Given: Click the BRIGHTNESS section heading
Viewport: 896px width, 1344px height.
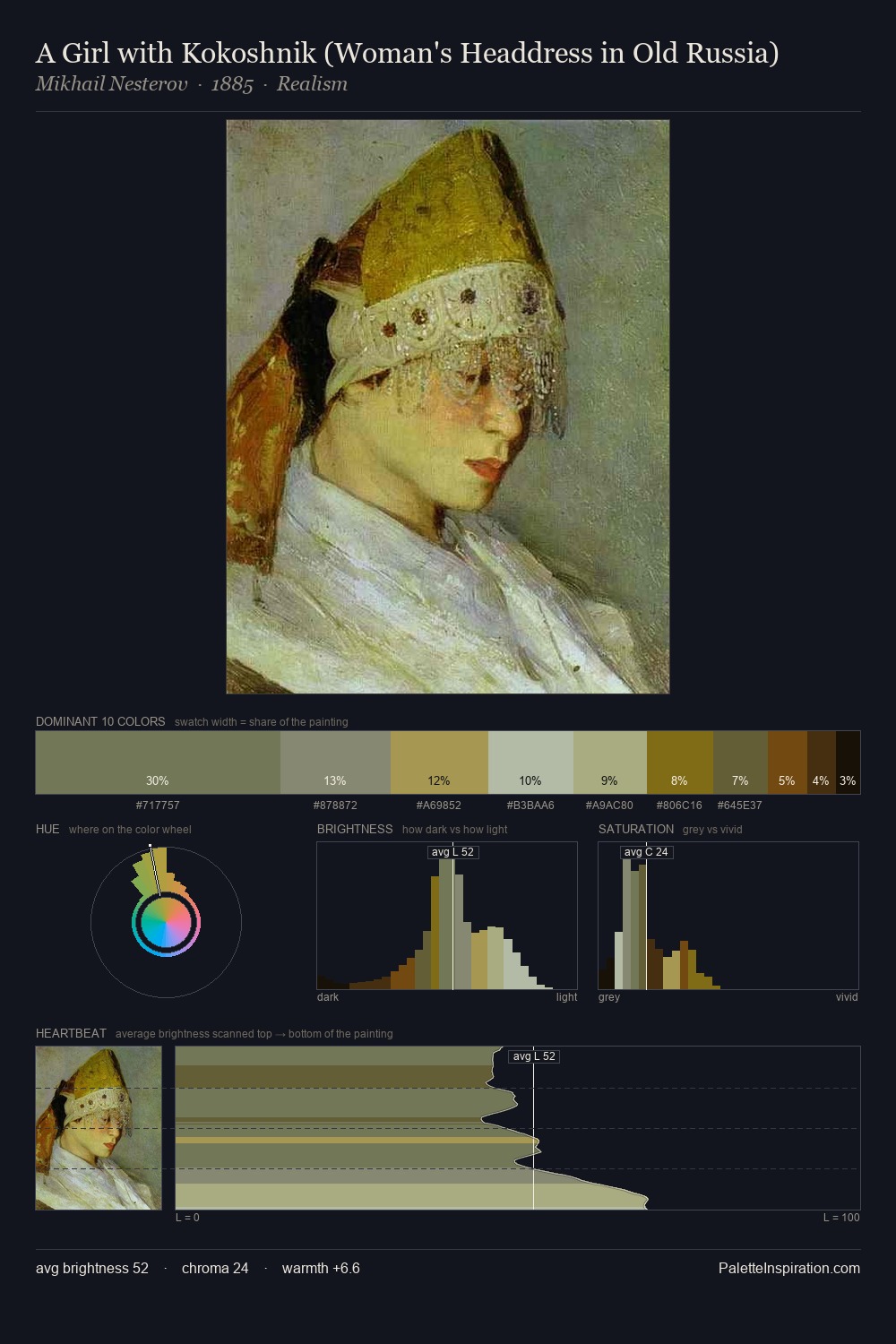Looking at the screenshot, I should pos(355,829).
